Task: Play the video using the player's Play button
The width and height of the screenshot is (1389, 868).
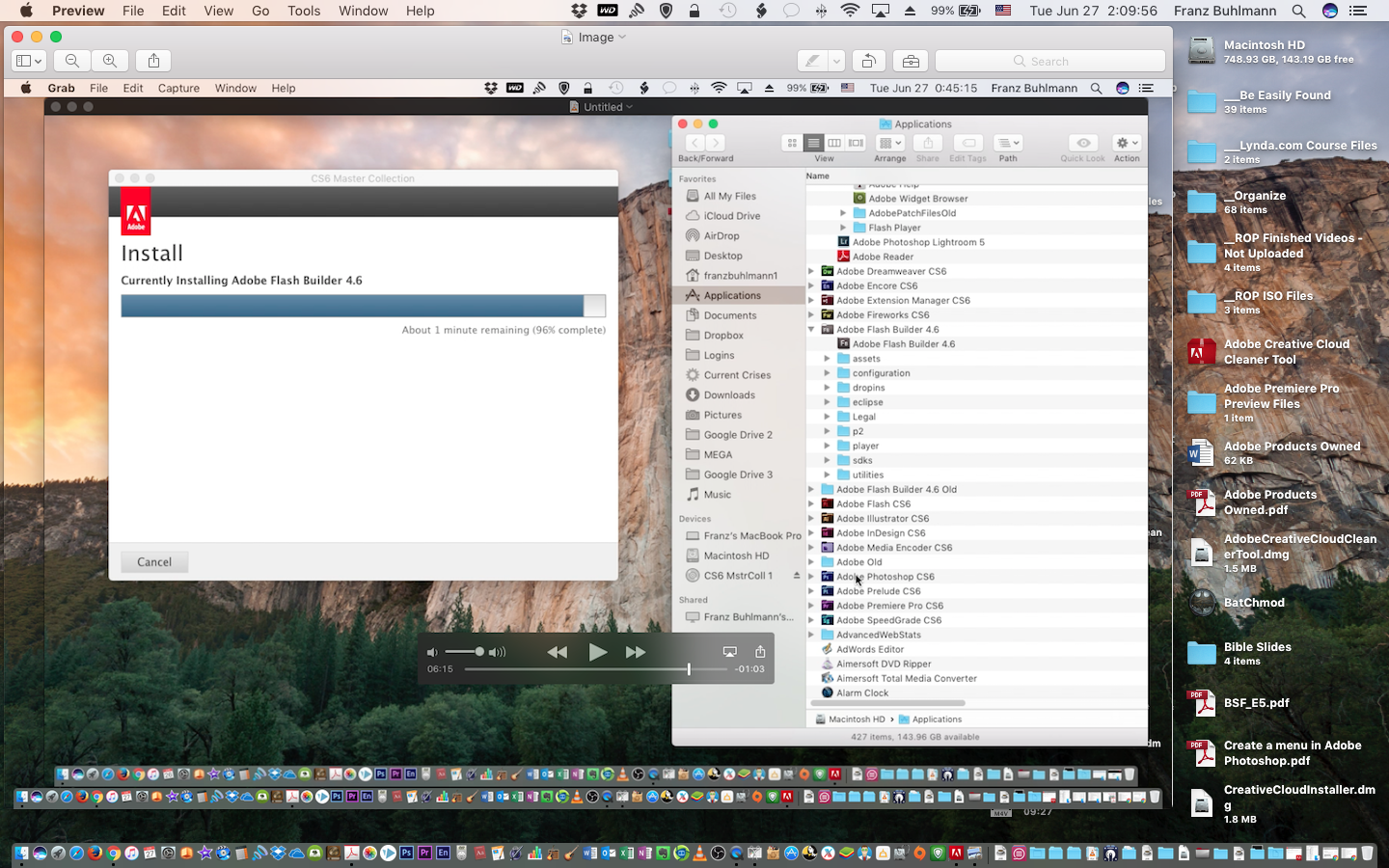Action: [597, 652]
